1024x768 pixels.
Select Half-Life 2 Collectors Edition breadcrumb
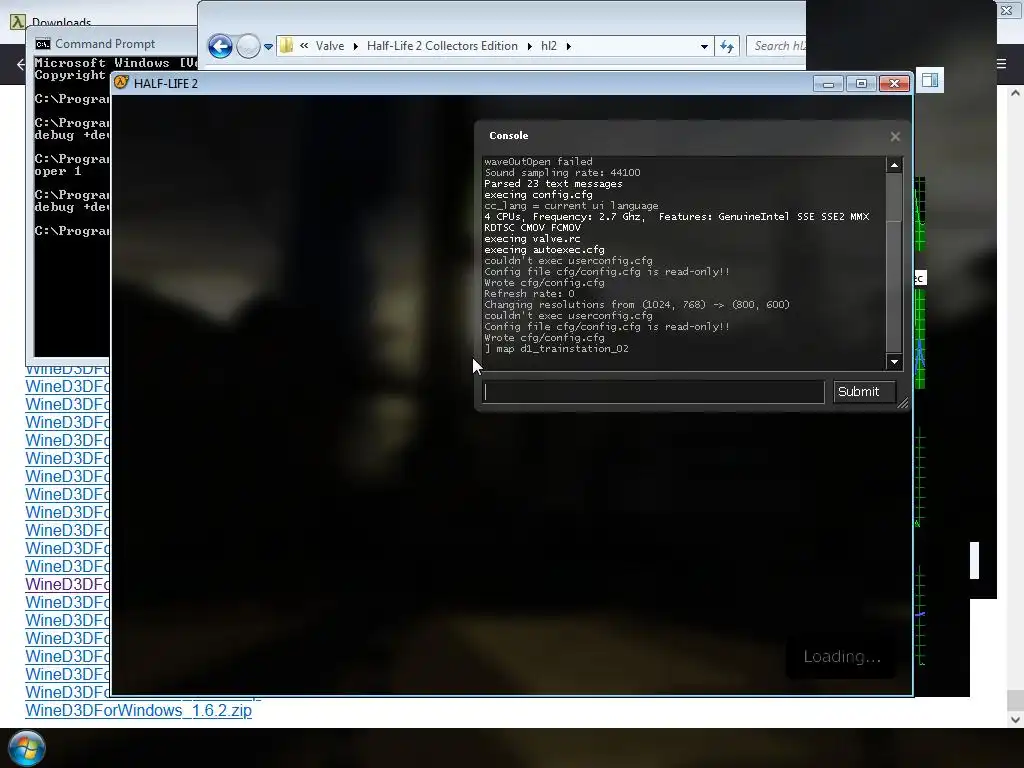pos(442,46)
